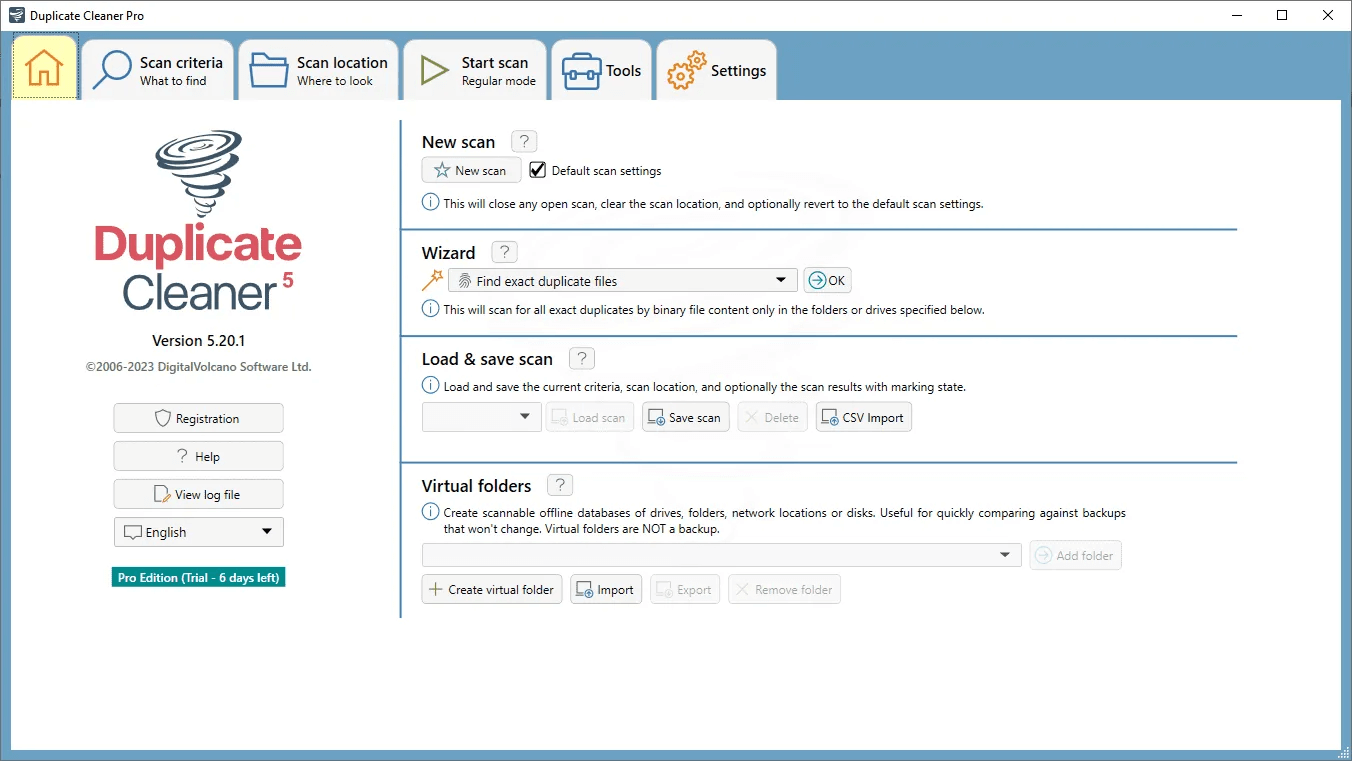Click the Create virtual folder button

coord(491,590)
